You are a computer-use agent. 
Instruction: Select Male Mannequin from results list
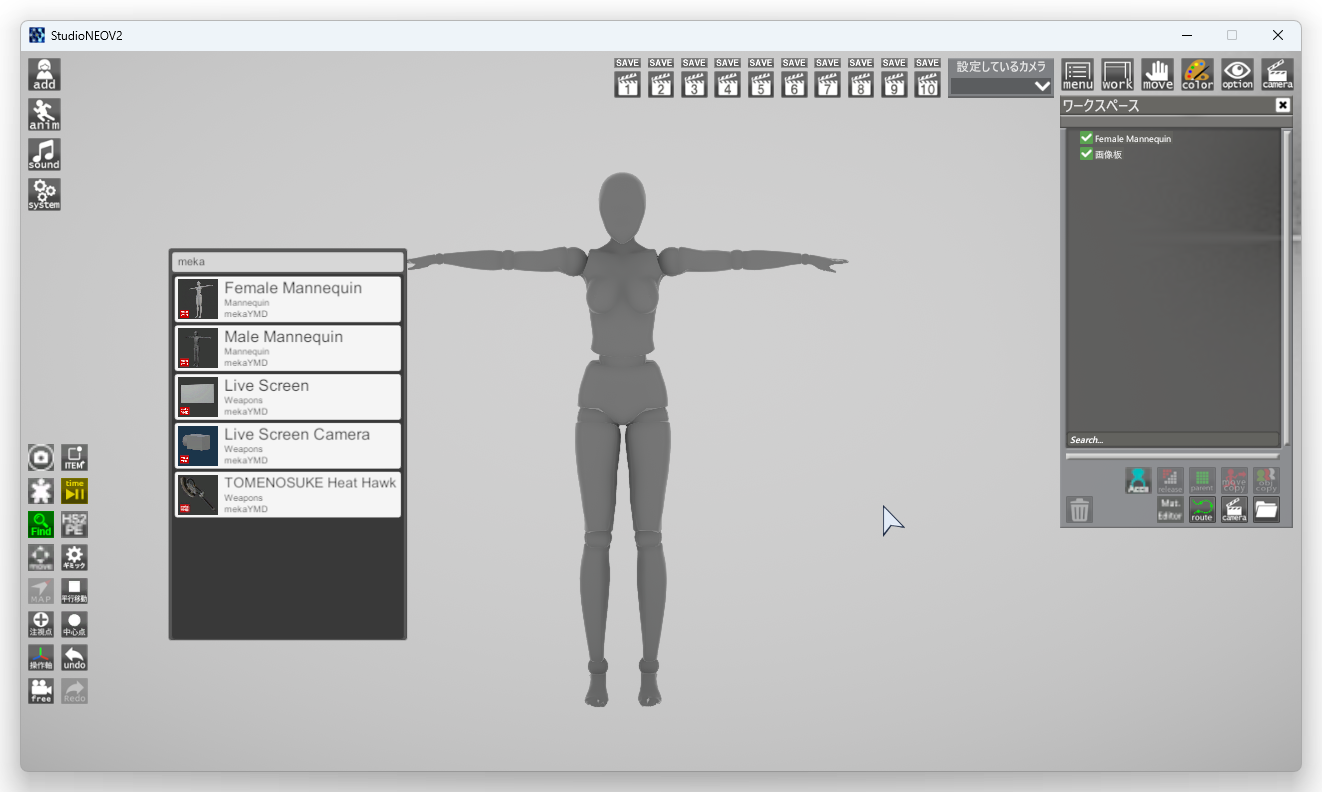(x=288, y=348)
